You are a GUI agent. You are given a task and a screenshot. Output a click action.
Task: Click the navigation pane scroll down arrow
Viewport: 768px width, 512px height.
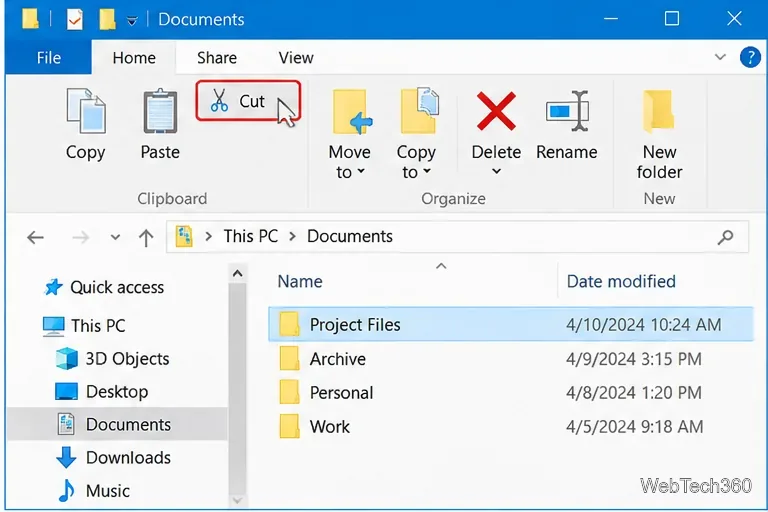(238, 501)
